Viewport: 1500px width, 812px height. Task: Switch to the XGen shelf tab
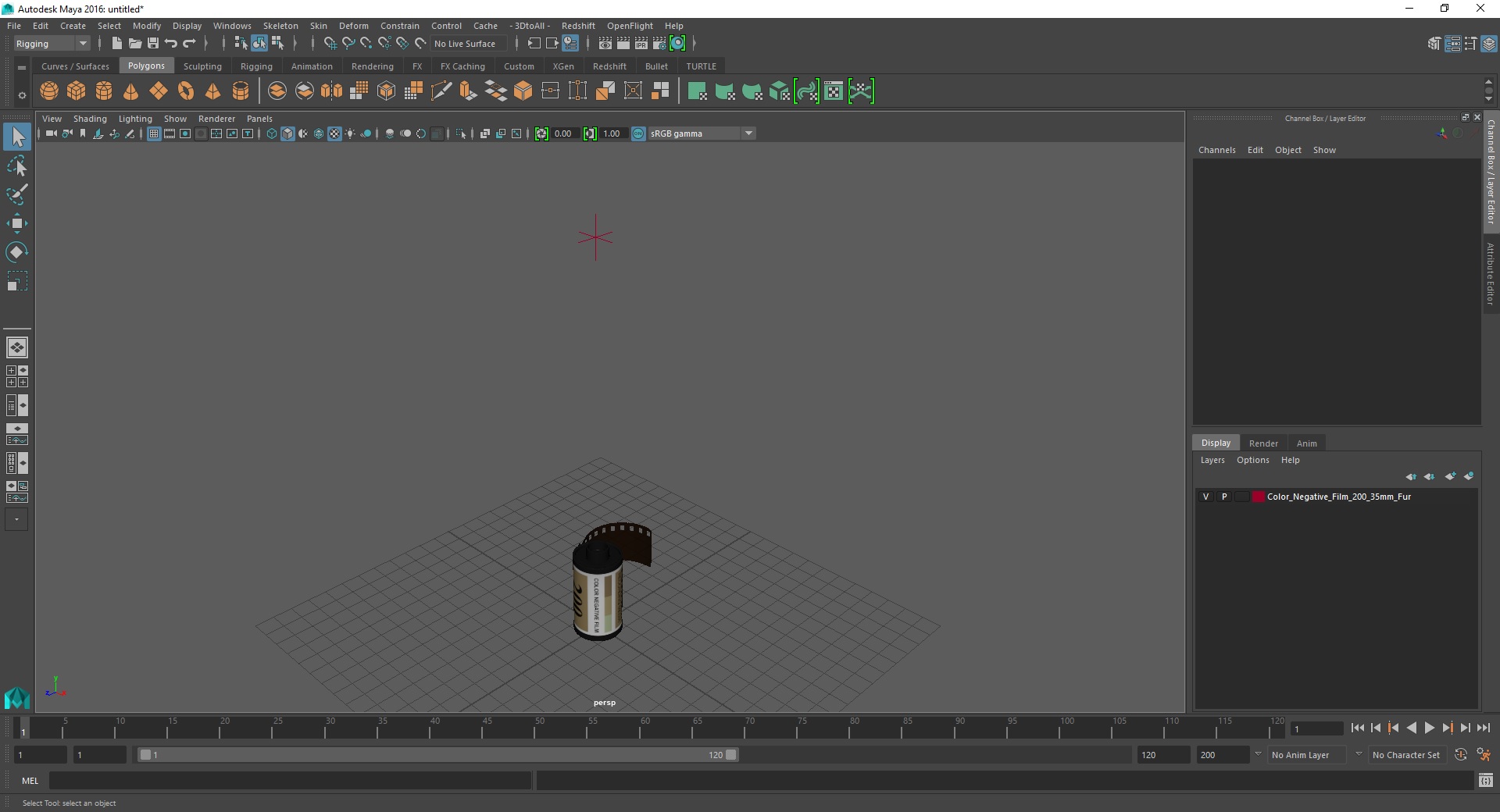point(563,66)
